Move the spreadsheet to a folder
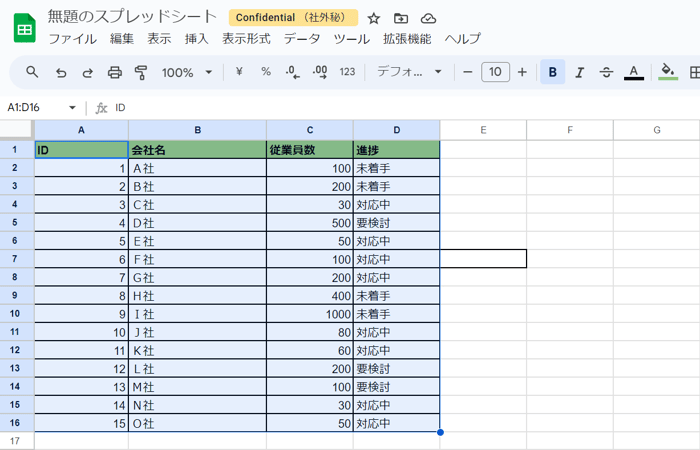The image size is (700, 450). tap(401, 18)
